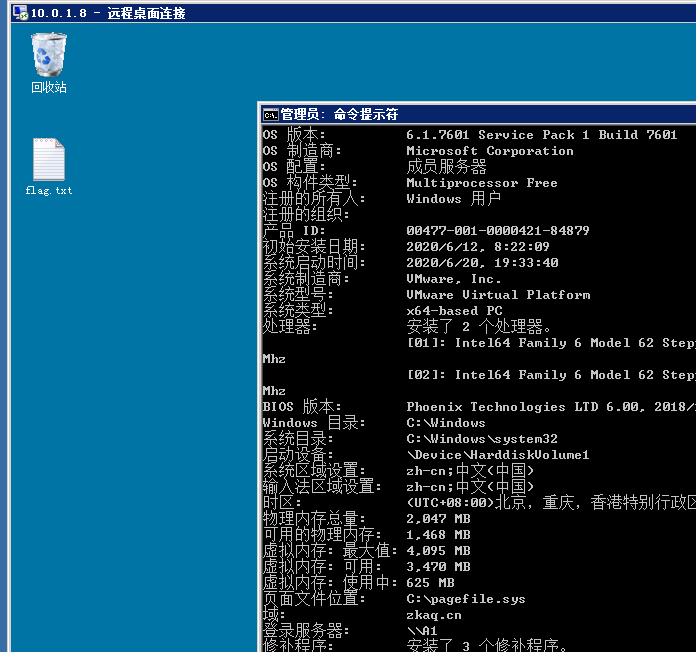Click the remote desktop connection title bar icon
The width and height of the screenshot is (696, 652).
point(20,13)
